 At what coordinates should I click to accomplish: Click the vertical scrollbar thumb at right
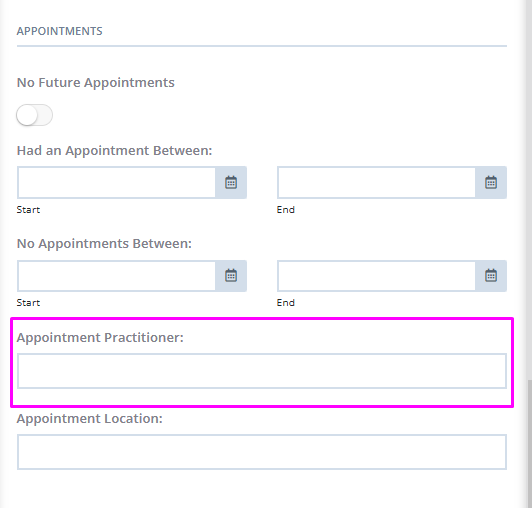coord(529,444)
